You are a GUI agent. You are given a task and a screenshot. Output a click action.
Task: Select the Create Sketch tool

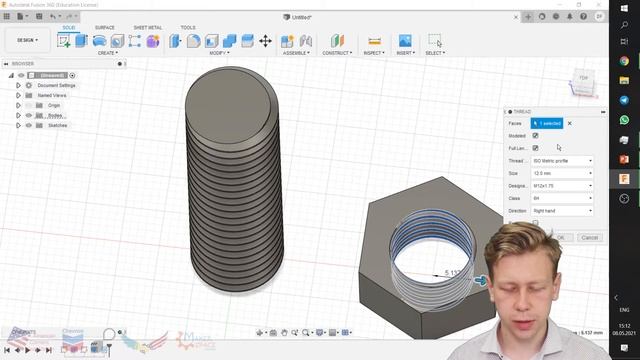click(x=64, y=41)
